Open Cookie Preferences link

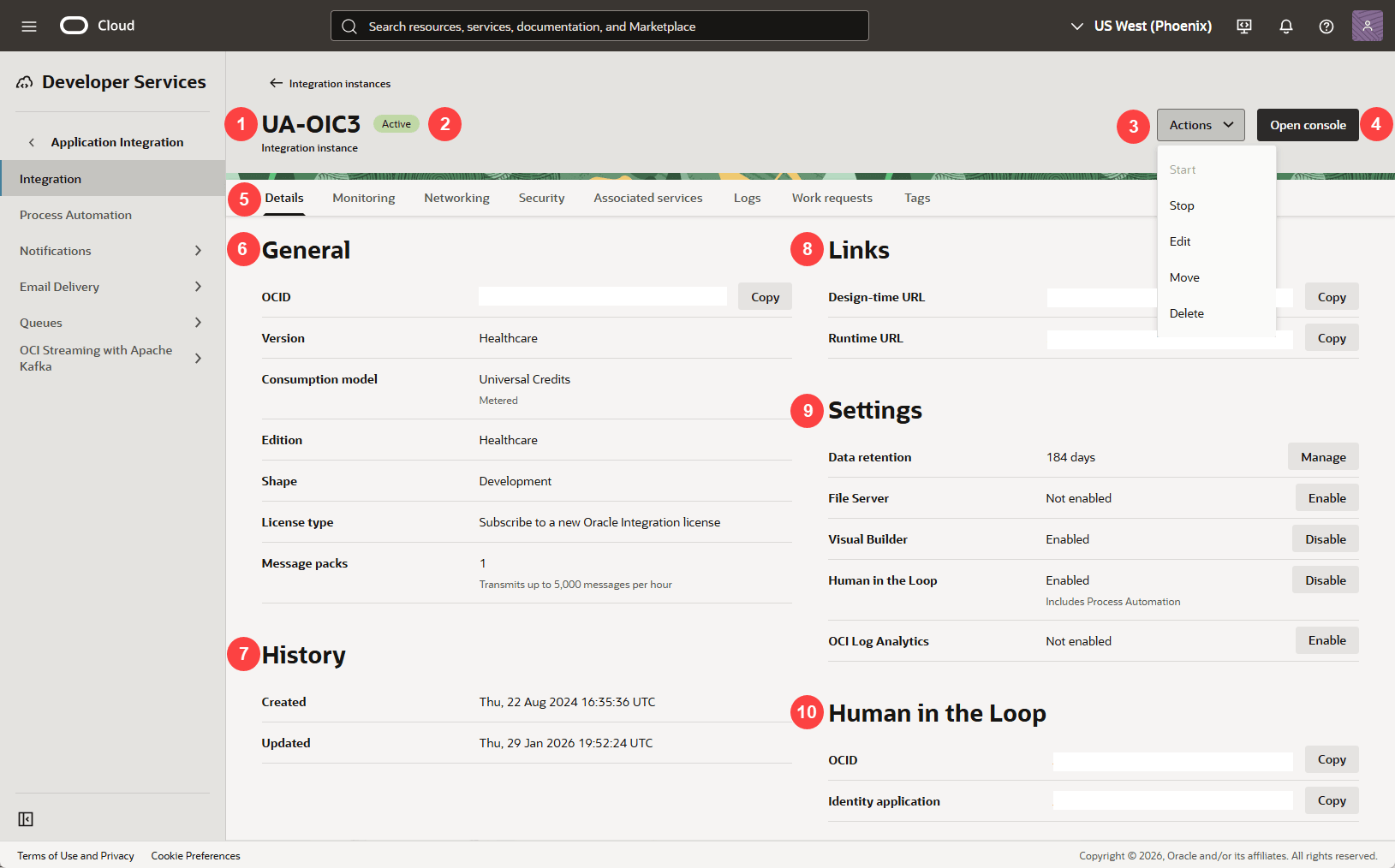click(x=196, y=856)
